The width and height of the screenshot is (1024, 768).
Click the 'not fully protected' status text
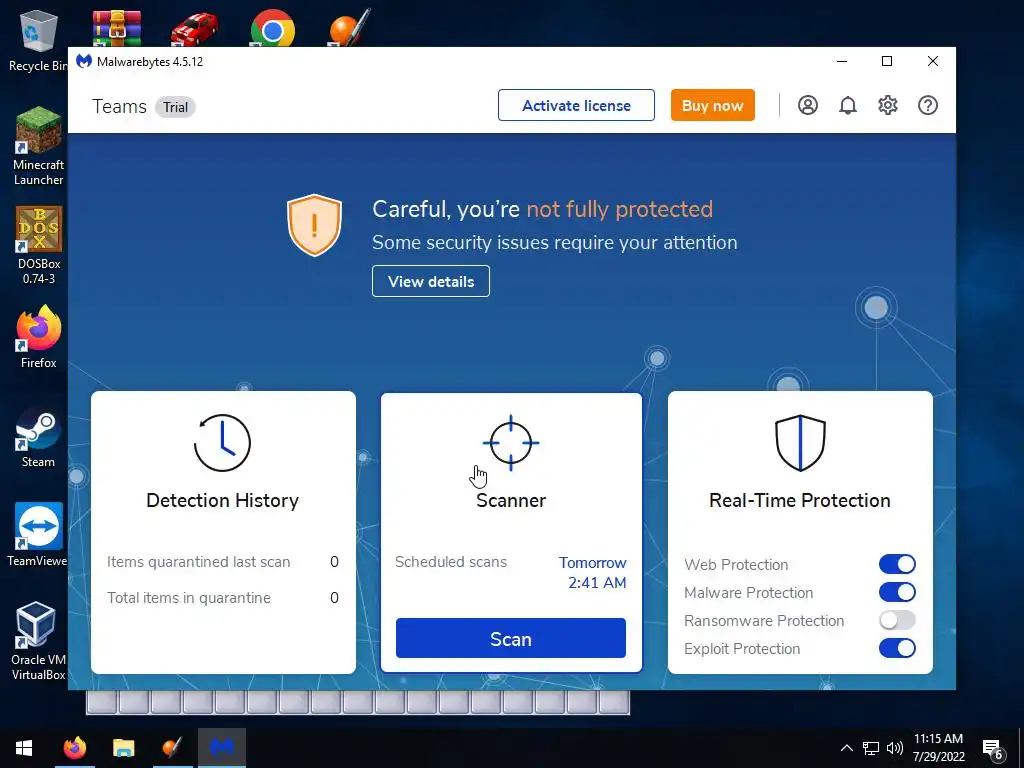click(620, 209)
